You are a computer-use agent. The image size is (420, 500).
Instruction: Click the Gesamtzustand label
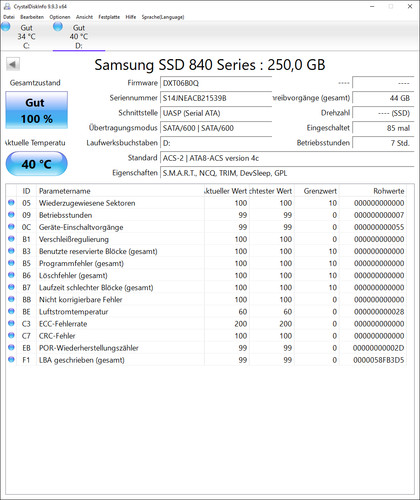(35, 83)
